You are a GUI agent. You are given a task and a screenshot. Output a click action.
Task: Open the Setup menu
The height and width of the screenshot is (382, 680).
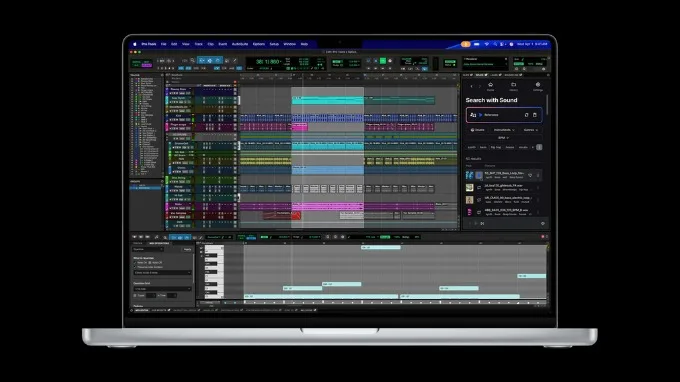274,44
